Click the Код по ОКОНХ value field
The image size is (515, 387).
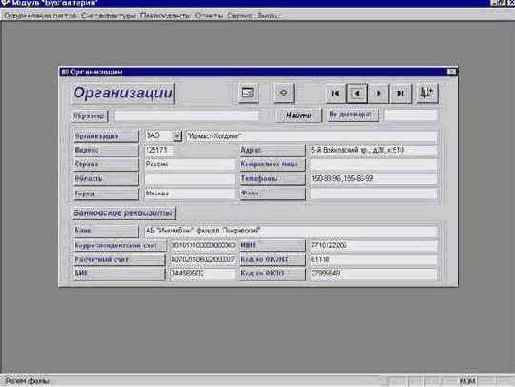coord(373,259)
